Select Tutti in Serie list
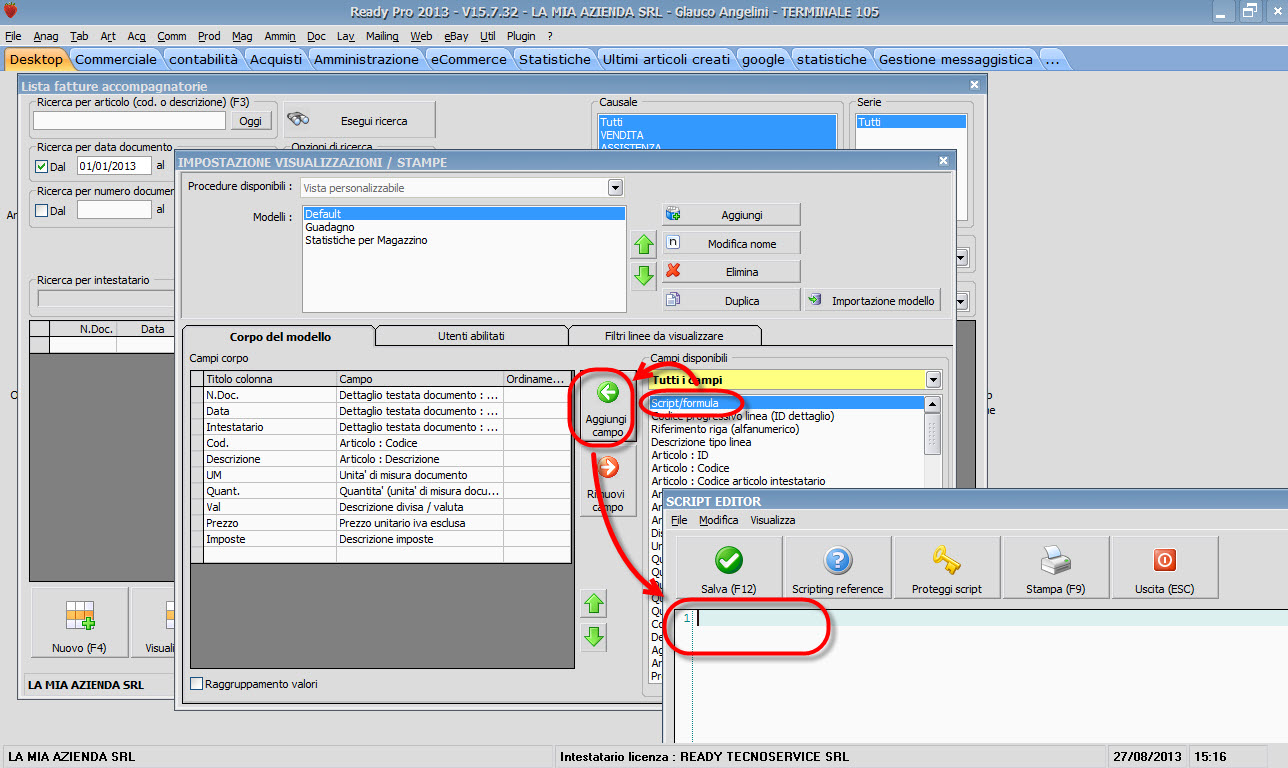1288x768 pixels. [911, 122]
